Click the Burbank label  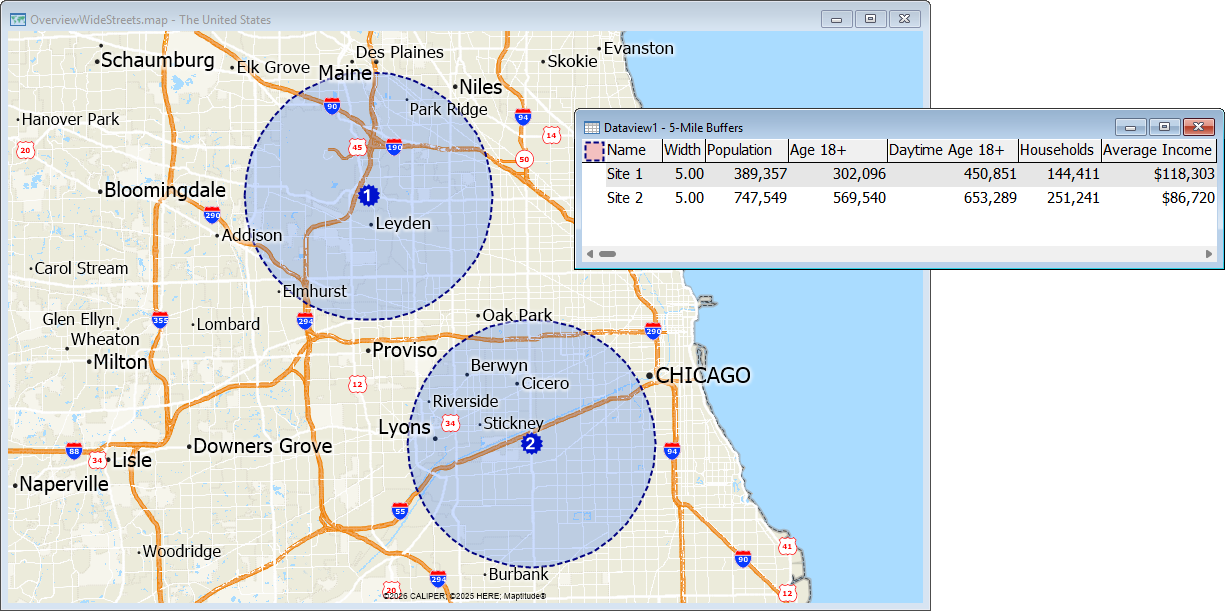coord(519,575)
